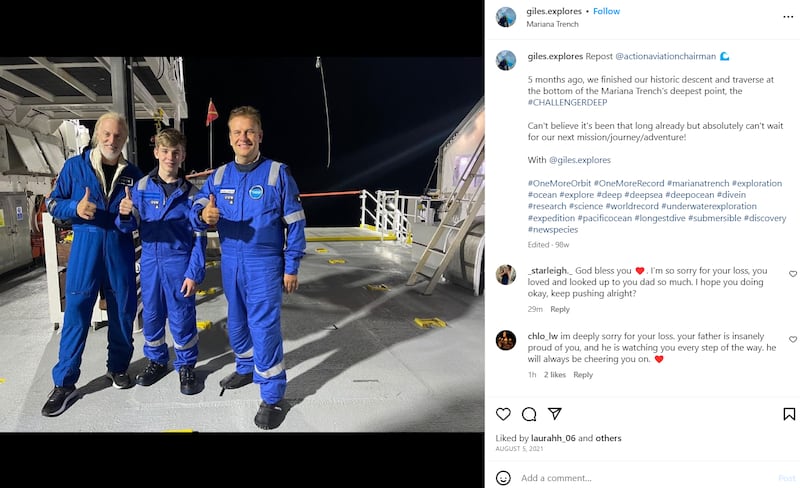800x488 pixels.
Task: Open chlo_lw profile avatar
Action: point(506,340)
